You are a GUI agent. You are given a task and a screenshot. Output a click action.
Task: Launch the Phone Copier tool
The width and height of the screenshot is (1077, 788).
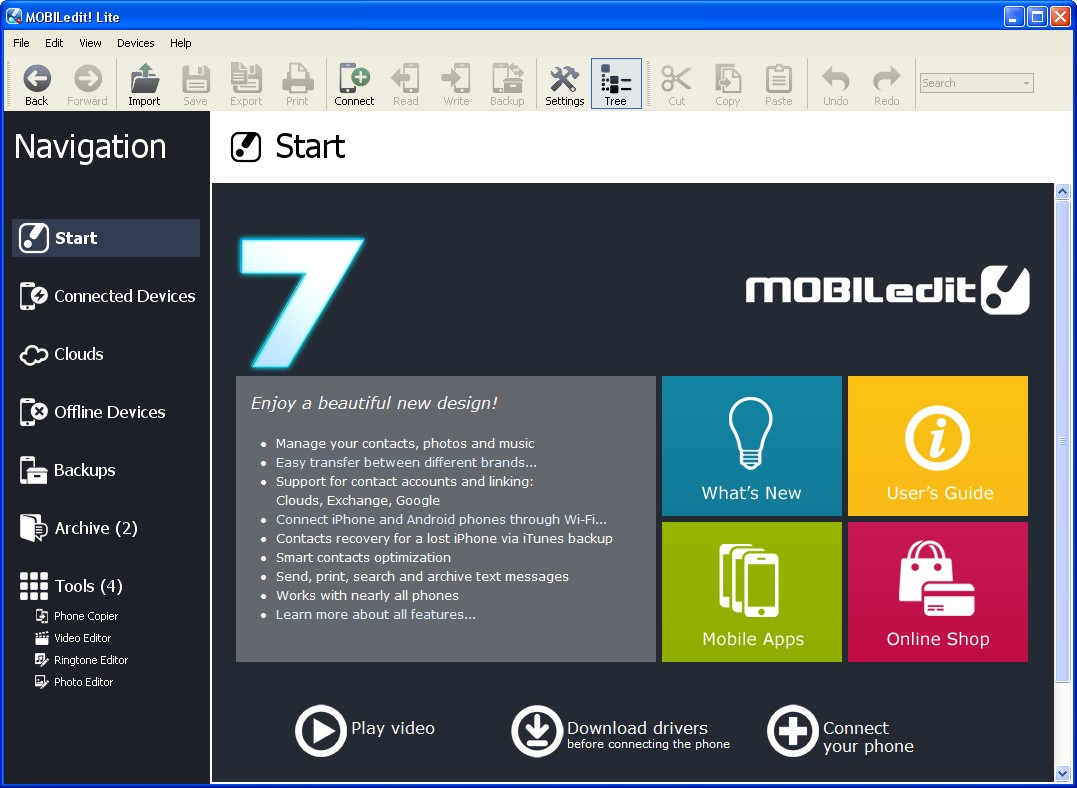77,616
